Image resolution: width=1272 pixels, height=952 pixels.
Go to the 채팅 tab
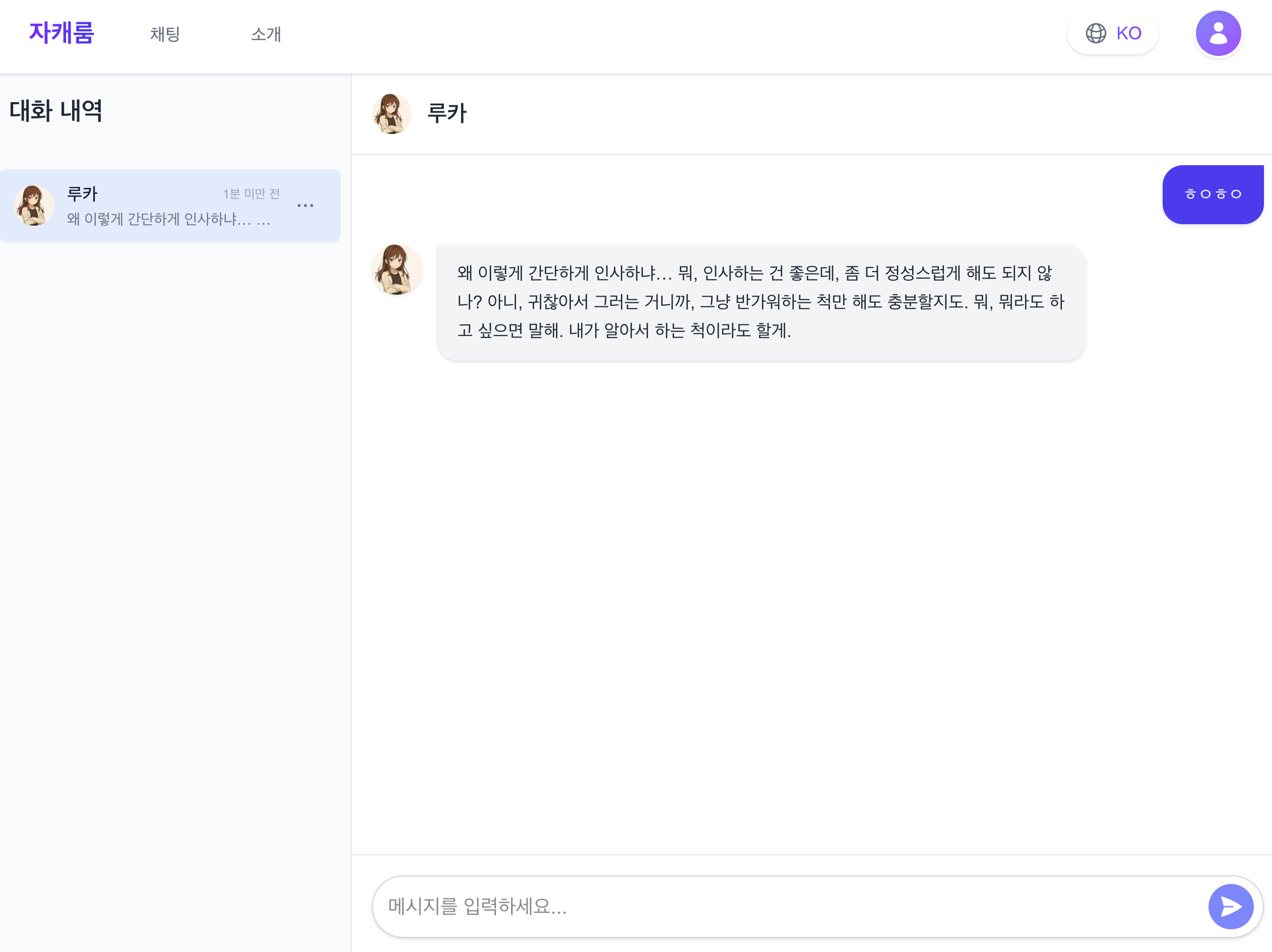tap(165, 34)
